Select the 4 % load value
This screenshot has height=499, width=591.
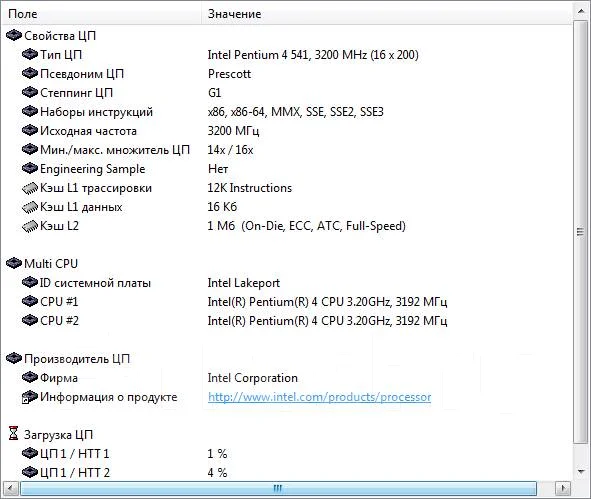point(217,472)
